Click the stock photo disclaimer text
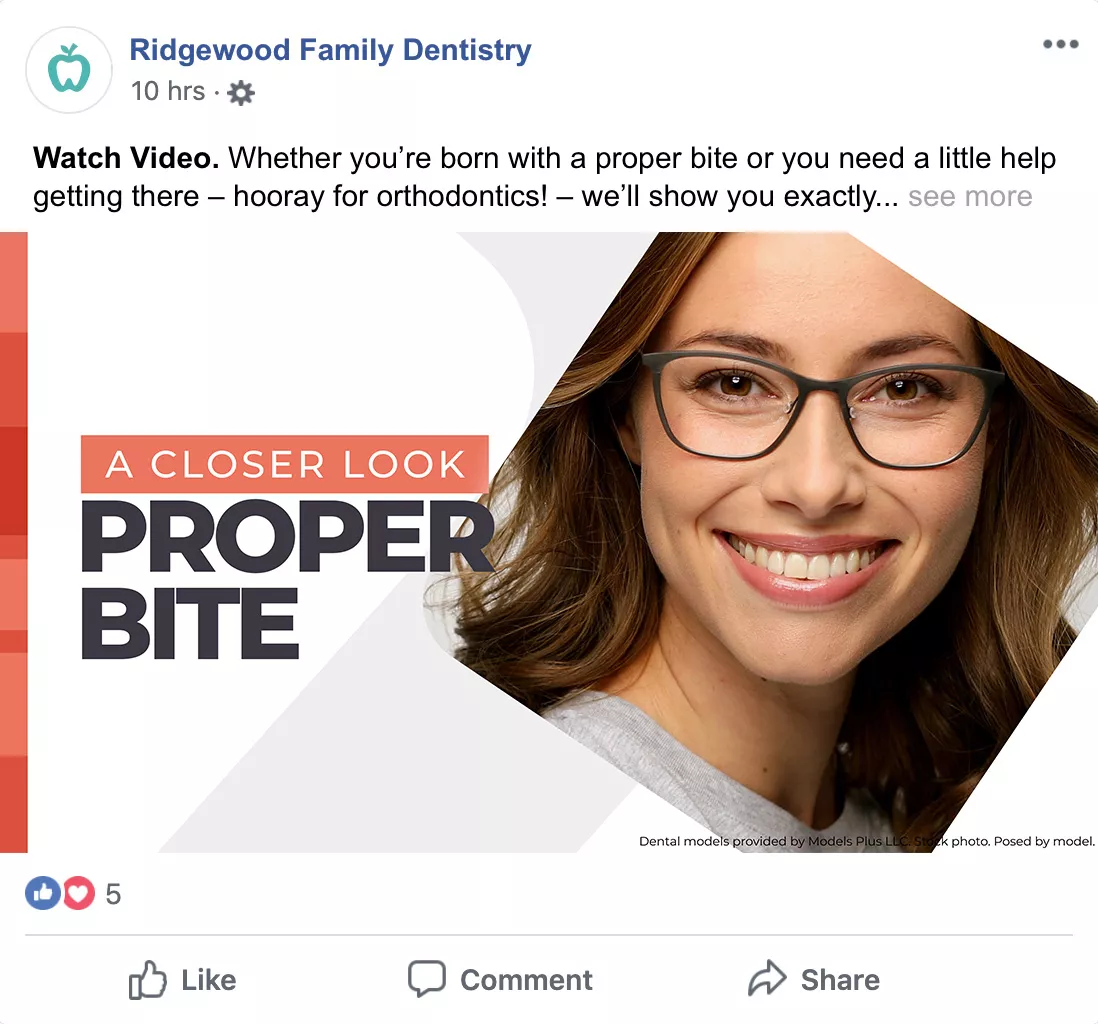The image size is (1098, 1024). (865, 841)
